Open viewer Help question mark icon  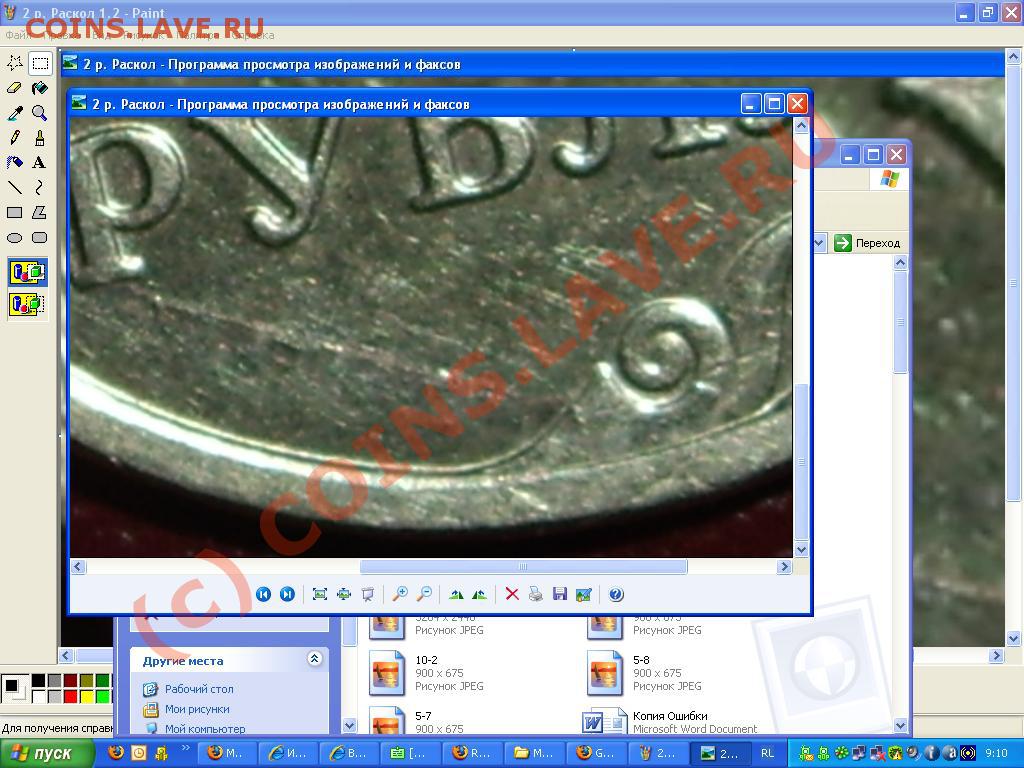pos(616,594)
